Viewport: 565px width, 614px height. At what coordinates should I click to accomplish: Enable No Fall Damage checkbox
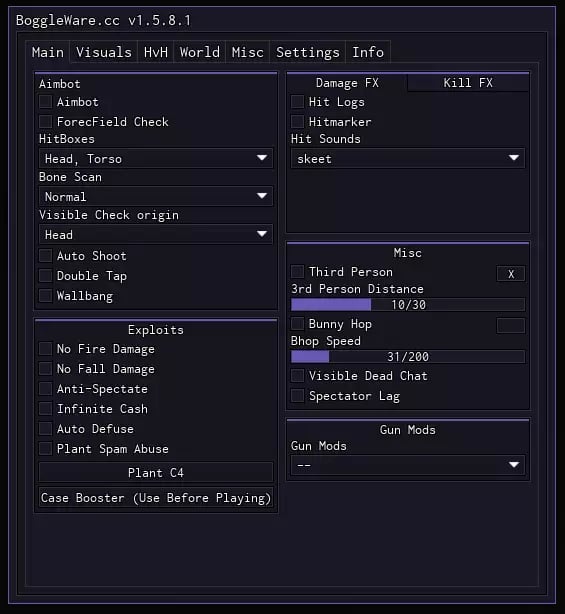click(x=45, y=369)
